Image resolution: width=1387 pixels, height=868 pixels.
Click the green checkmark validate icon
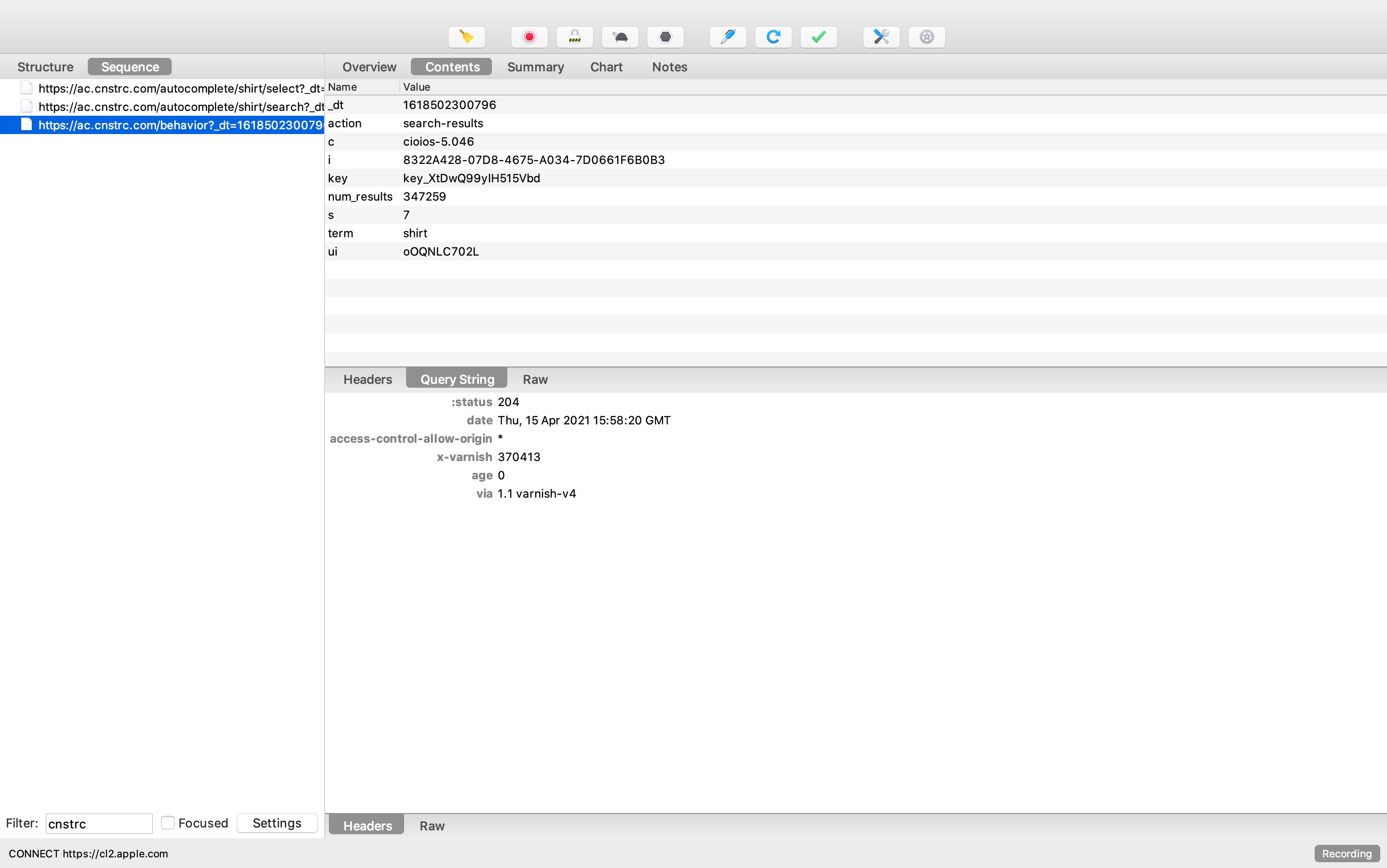click(818, 37)
